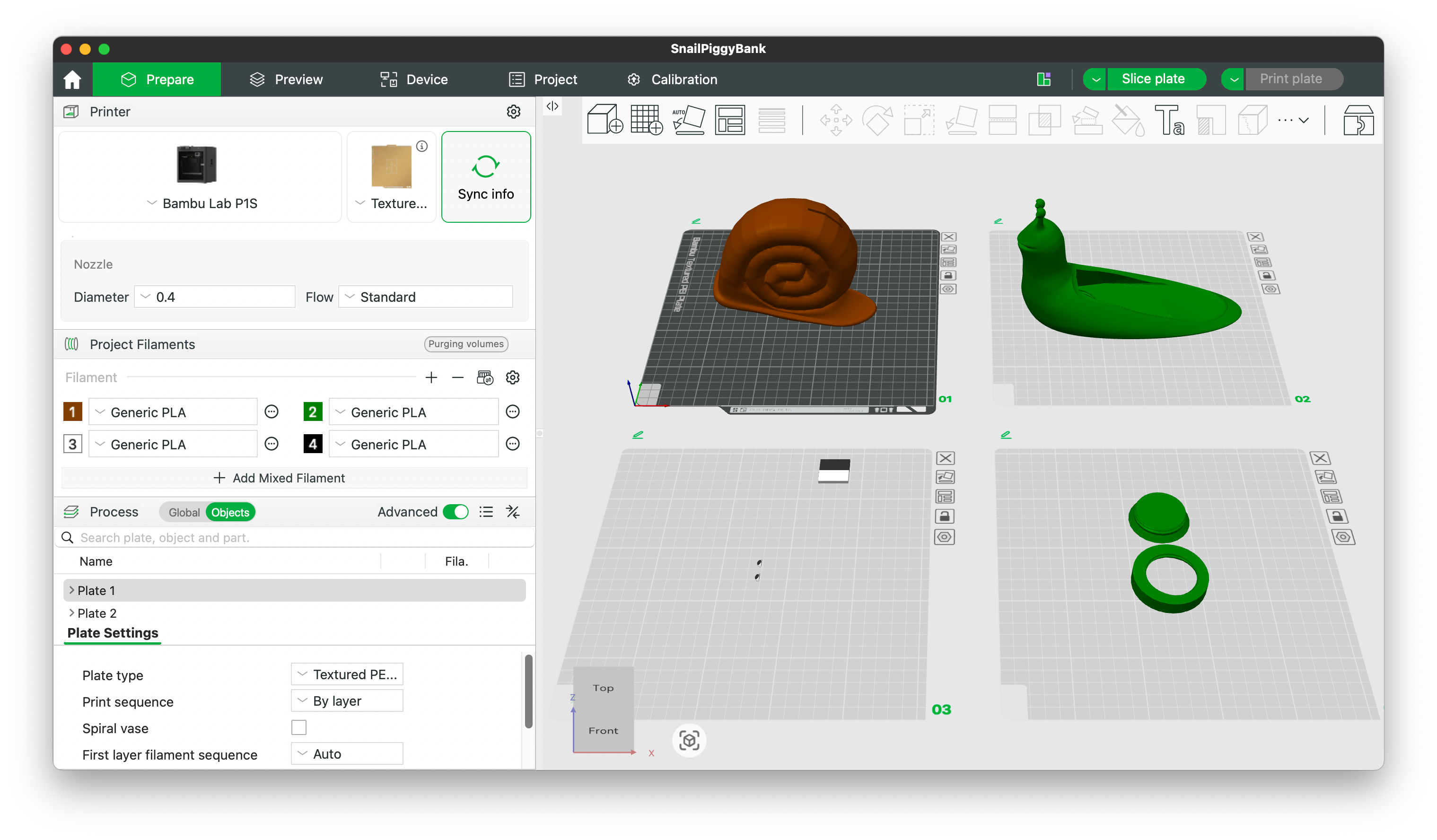This screenshot has height=840, width=1437.
Task: Remove a filament with the minus icon
Action: coord(457,377)
